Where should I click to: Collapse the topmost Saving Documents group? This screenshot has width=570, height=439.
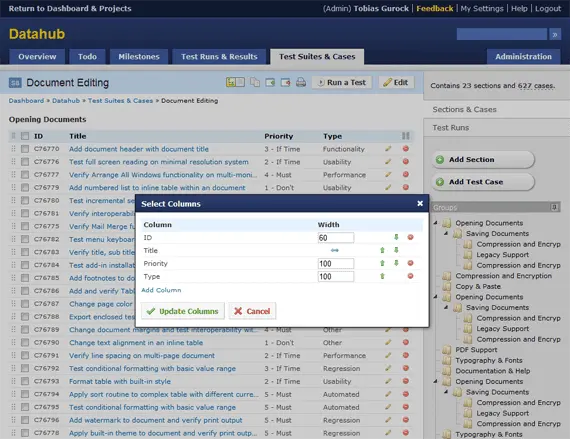(x=446, y=233)
